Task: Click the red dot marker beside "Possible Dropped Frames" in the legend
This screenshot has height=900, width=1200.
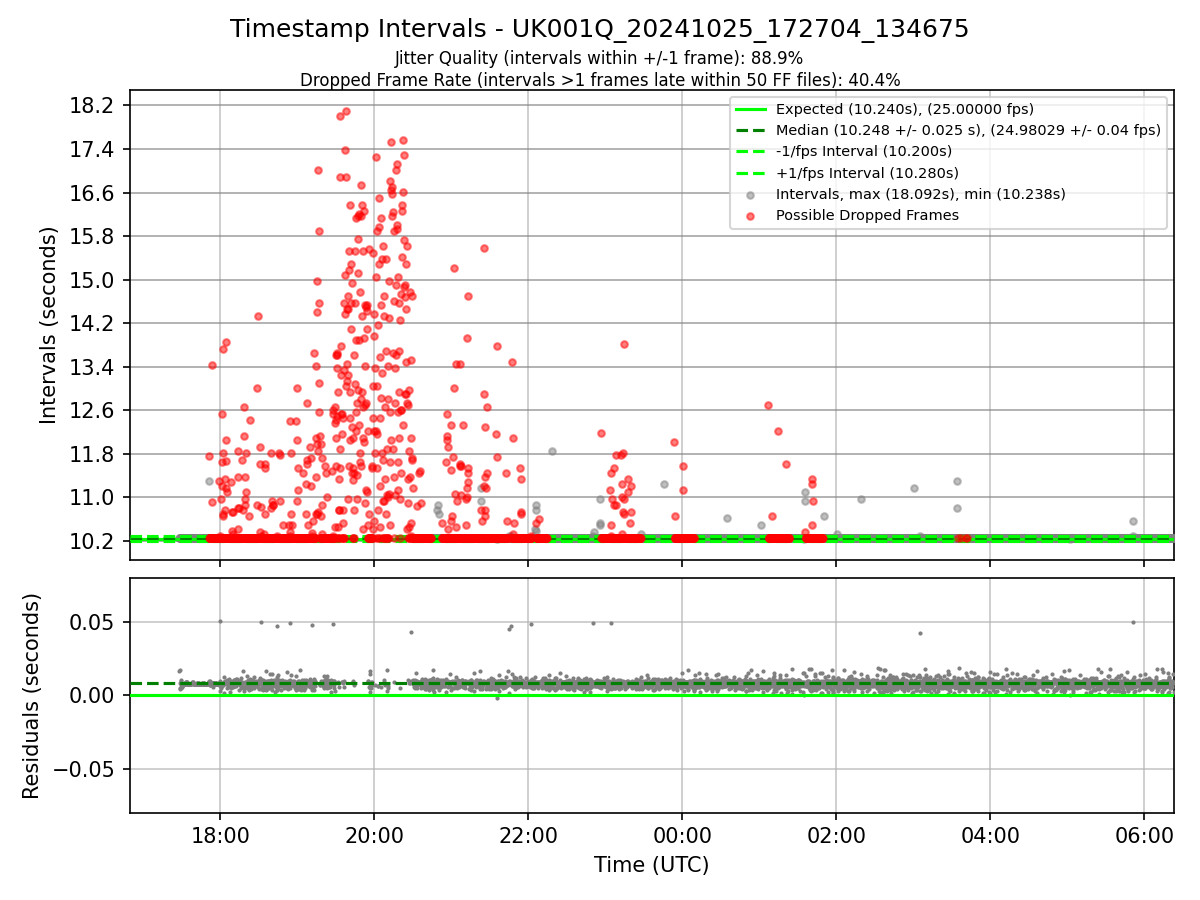Action: [x=751, y=215]
